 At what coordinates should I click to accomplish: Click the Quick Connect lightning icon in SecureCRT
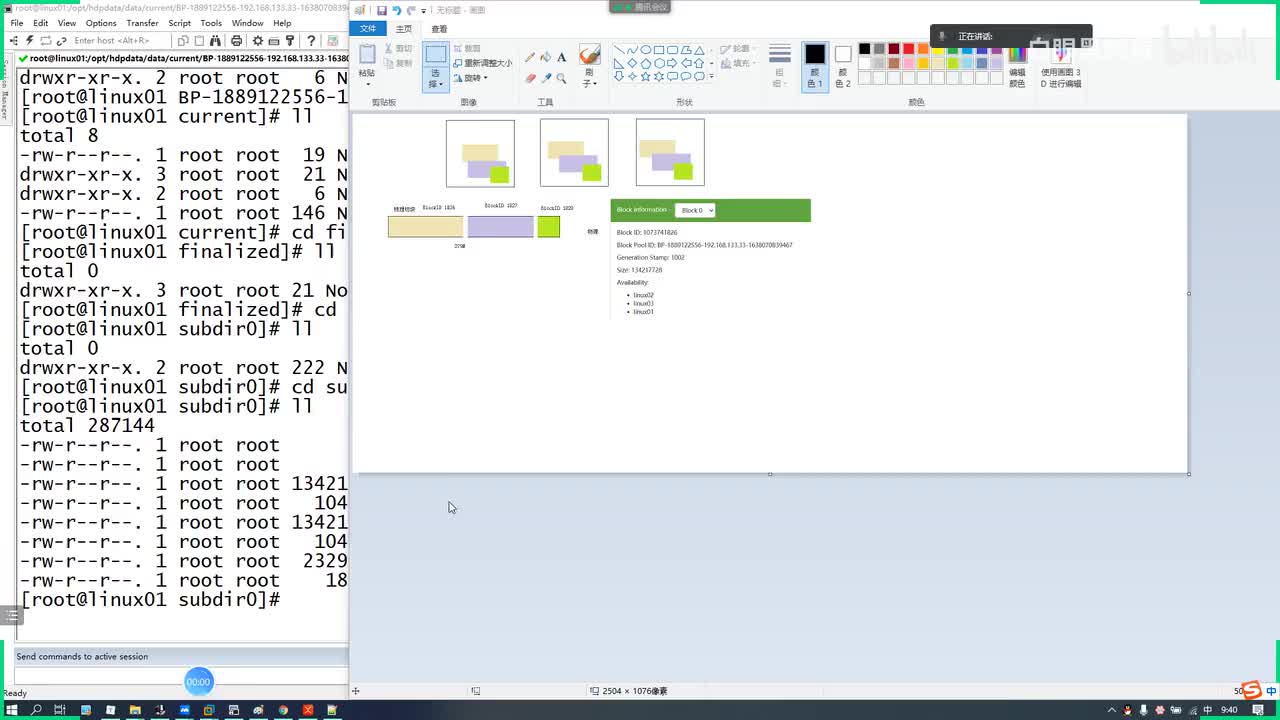[30, 41]
